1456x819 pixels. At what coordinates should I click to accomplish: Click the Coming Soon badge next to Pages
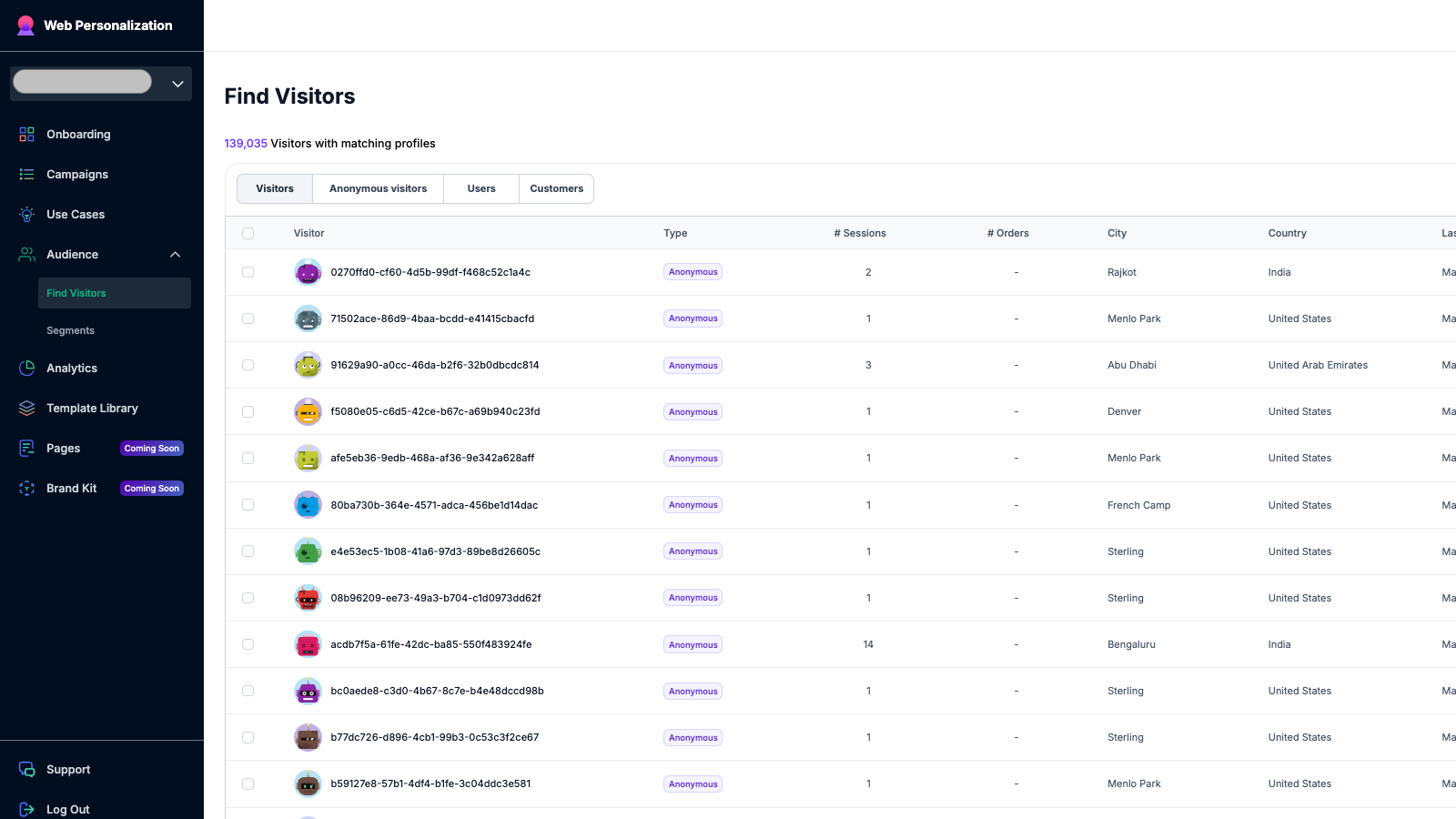pyautogui.click(x=152, y=449)
